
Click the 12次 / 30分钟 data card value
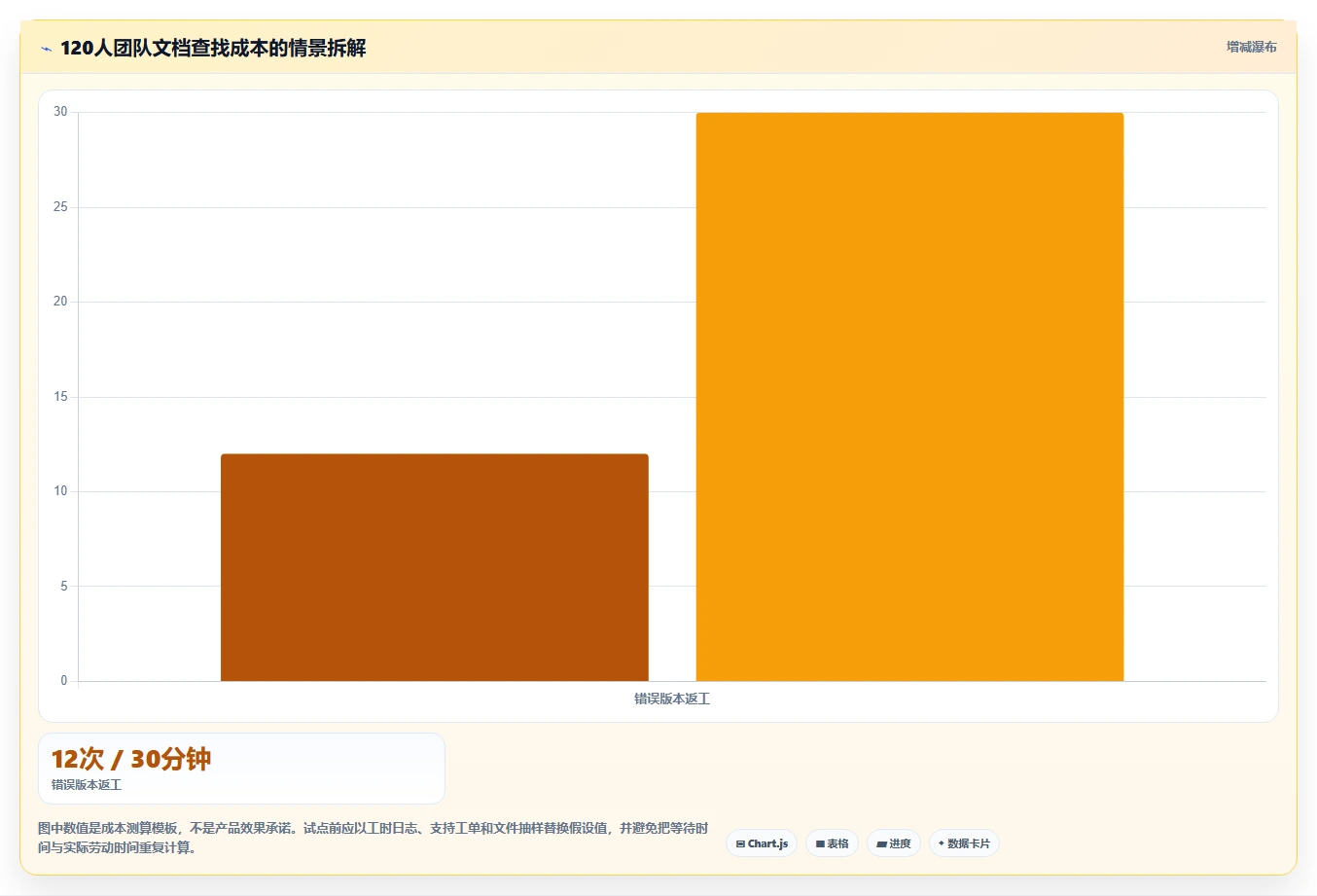(131, 759)
